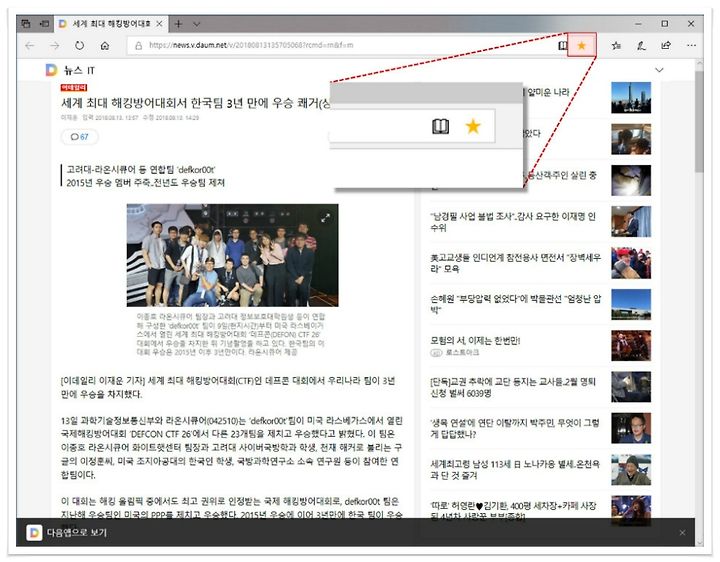Click the scrollbar down arrow
This screenshot has height=562, width=720.
699,543
